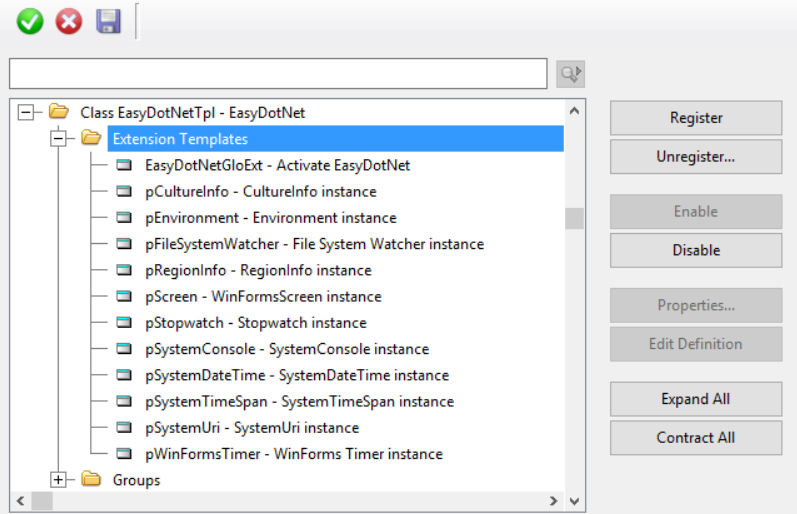Click into the template search field

point(278,74)
